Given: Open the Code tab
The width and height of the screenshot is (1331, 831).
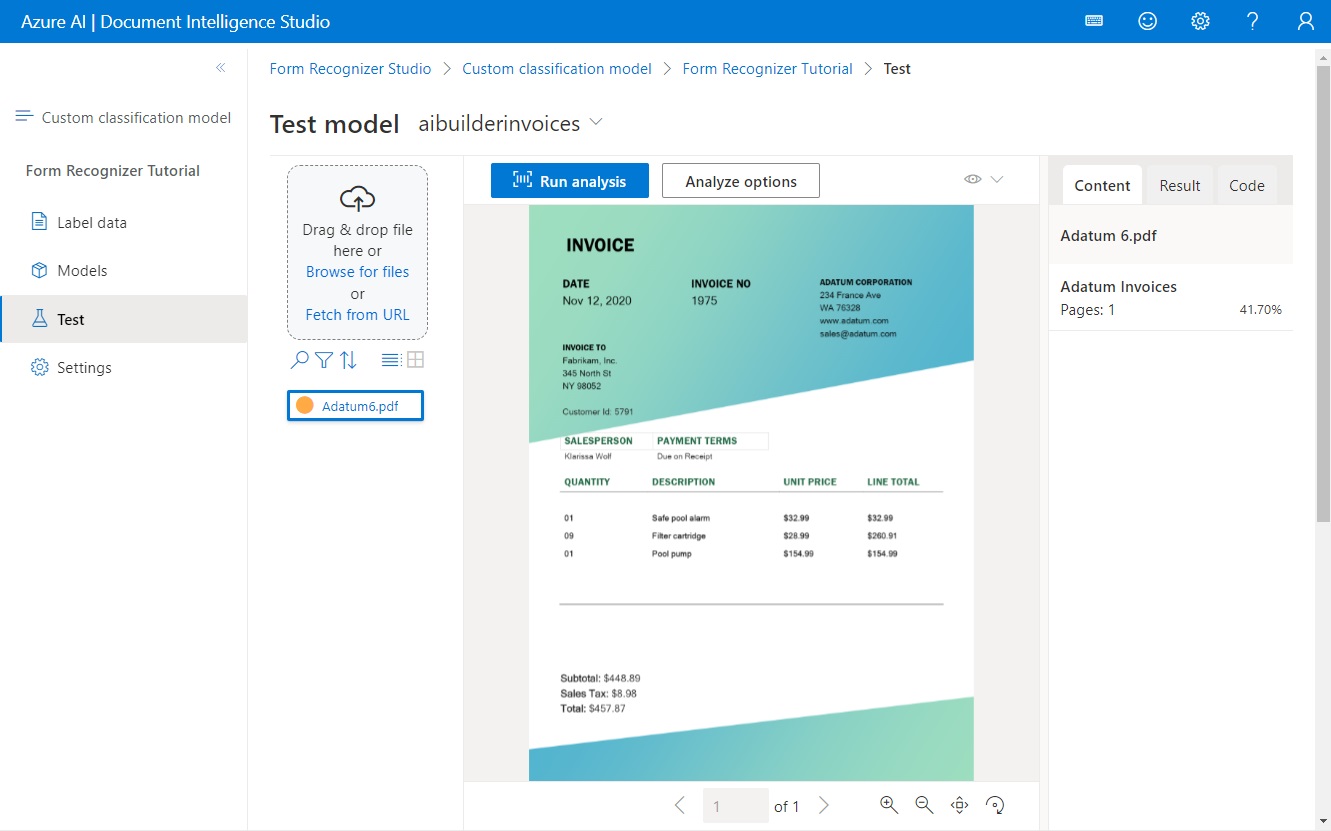Looking at the screenshot, I should pos(1246,185).
